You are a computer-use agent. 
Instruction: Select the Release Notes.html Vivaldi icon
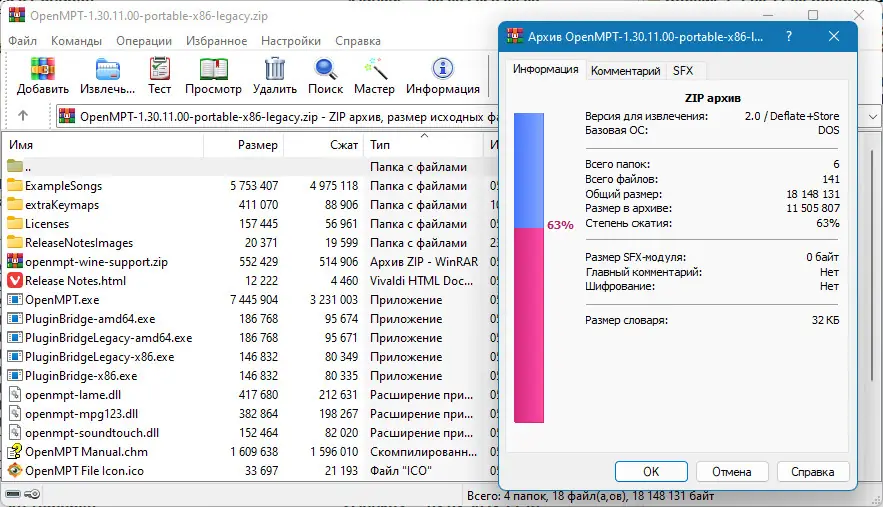(15, 281)
